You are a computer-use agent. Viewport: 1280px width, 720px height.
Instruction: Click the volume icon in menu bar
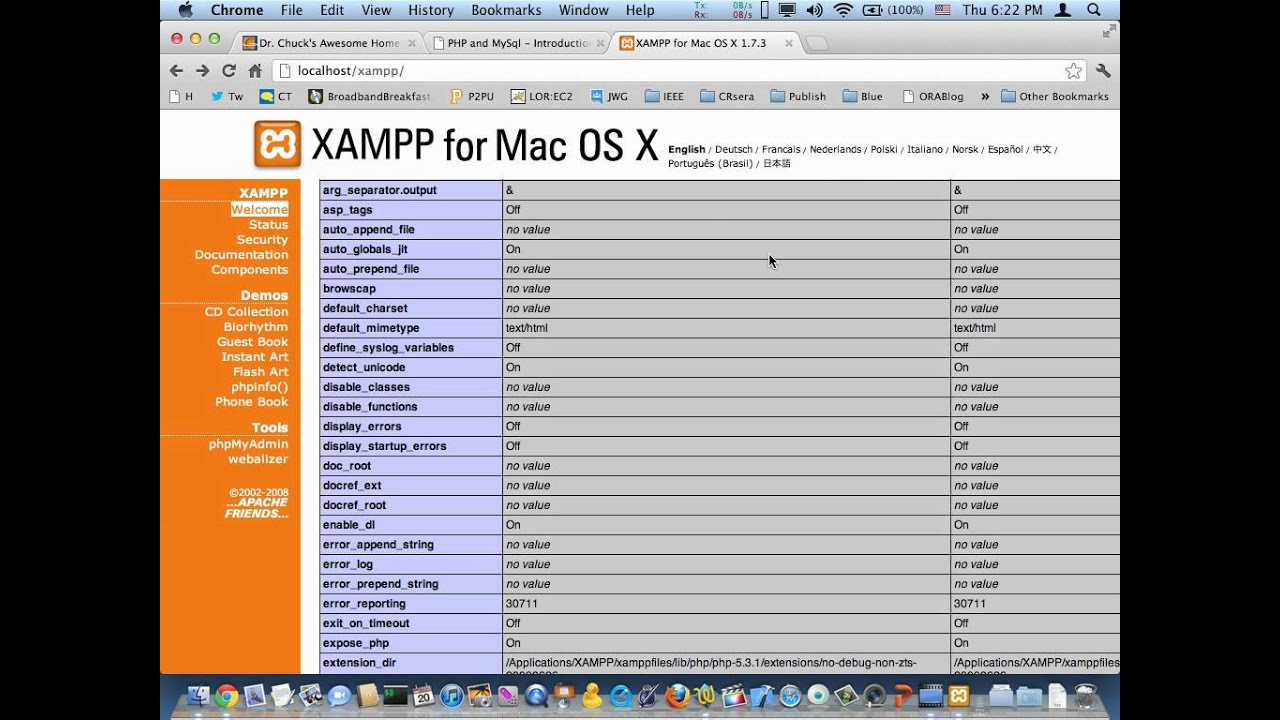pyautogui.click(x=814, y=10)
